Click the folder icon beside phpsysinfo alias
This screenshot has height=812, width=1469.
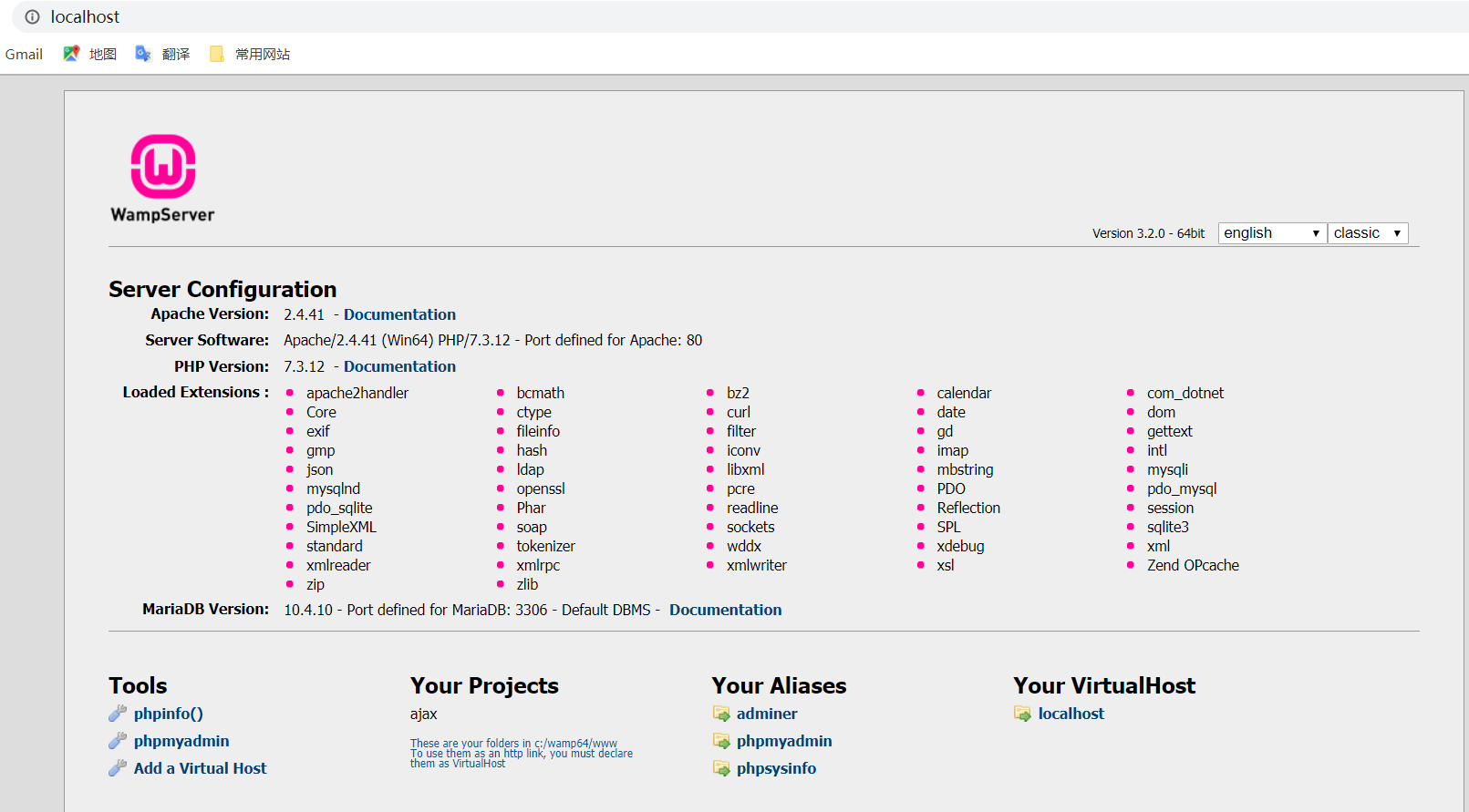pyautogui.click(x=721, y=768)
